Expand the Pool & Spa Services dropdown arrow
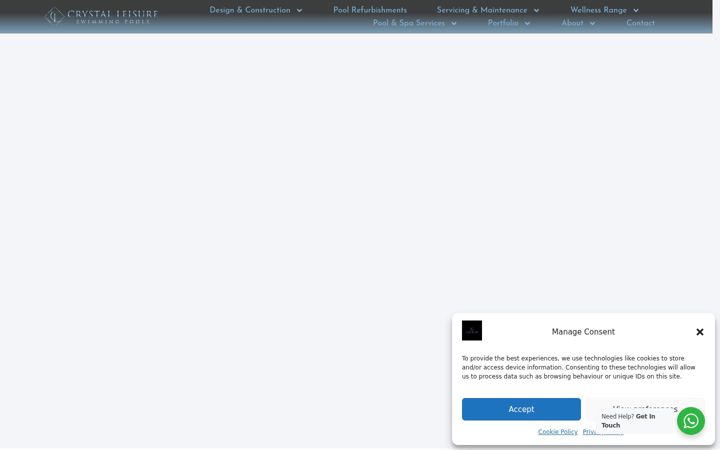This screenshot has width=720, height=450. pos(454,23)
